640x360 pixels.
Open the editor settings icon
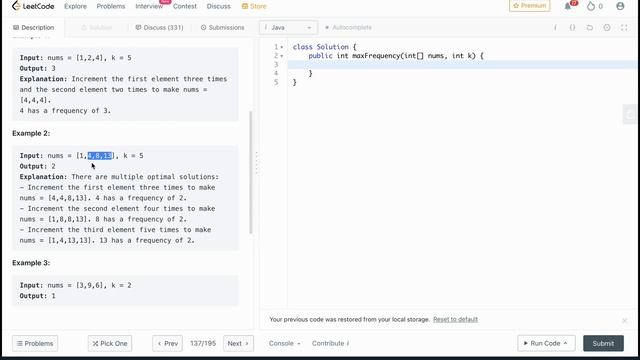tap(607, 27)
